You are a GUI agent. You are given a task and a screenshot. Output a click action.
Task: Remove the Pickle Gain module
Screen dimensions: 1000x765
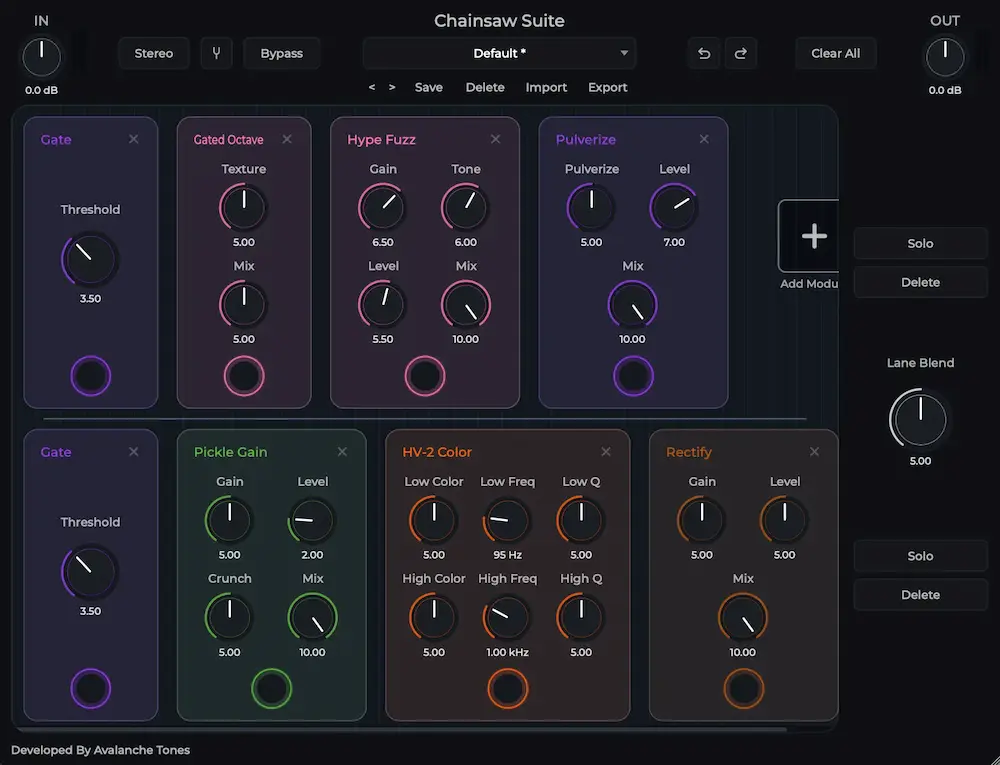point(342,451)
